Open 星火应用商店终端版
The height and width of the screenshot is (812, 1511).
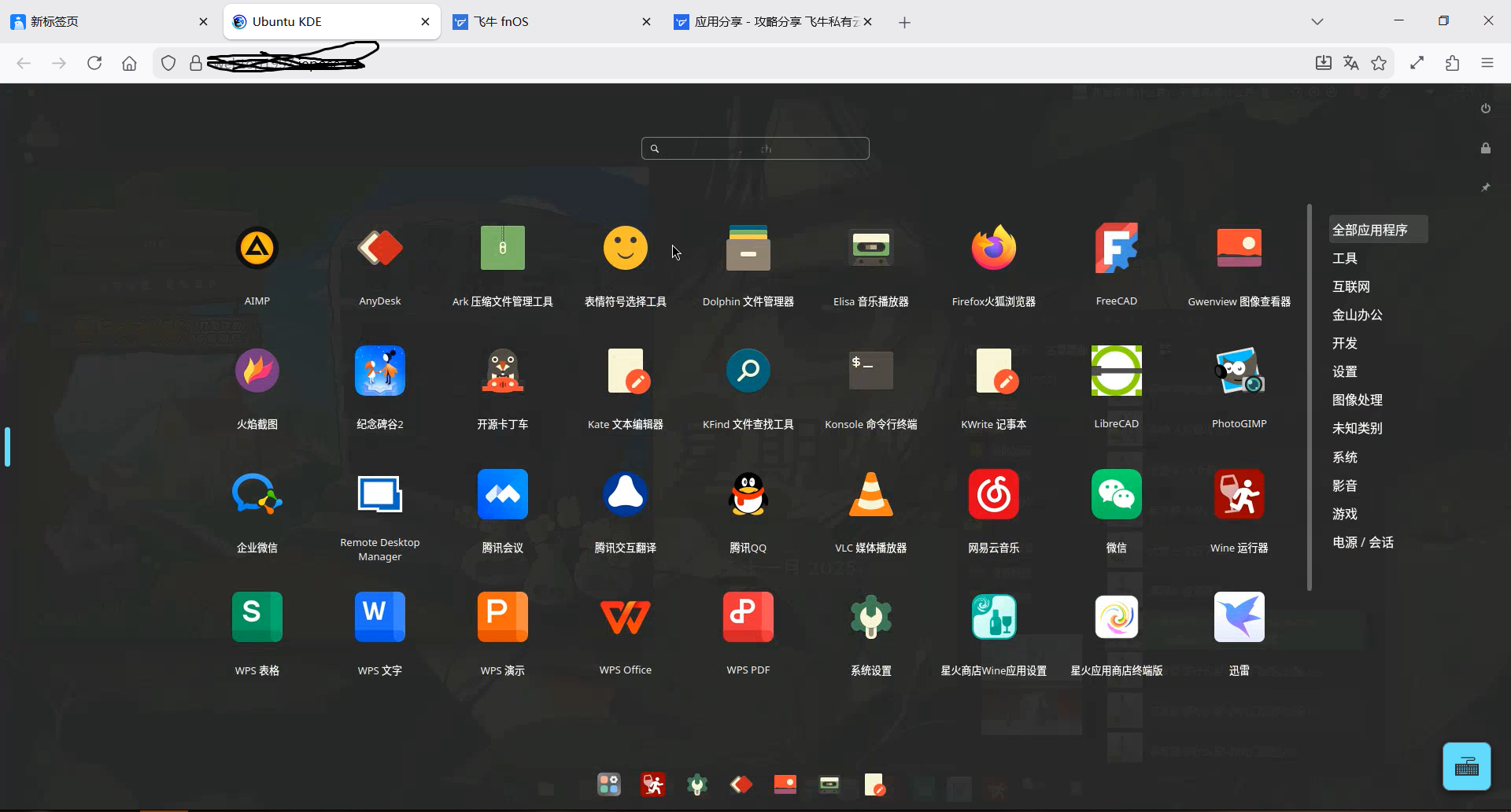[1117, 617]
